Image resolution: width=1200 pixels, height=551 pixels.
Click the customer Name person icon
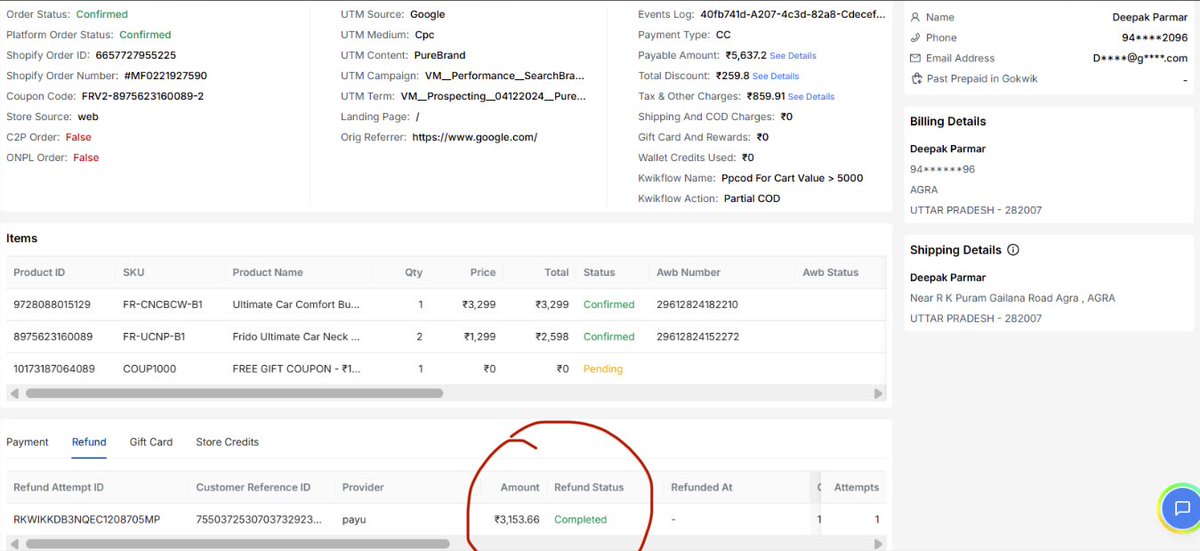pyautogui.click(x=916, y=17)
